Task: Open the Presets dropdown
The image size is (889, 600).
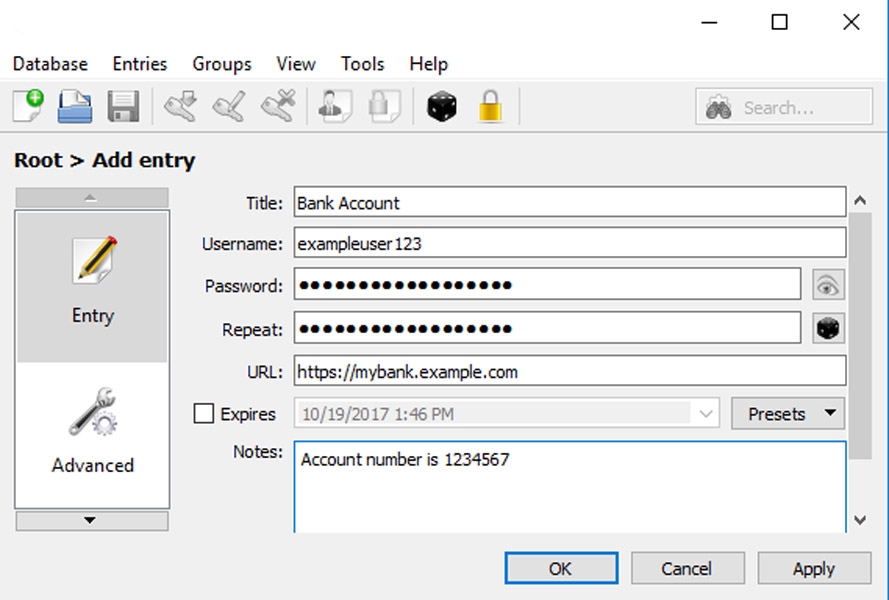Action: (x=788, y=413)
